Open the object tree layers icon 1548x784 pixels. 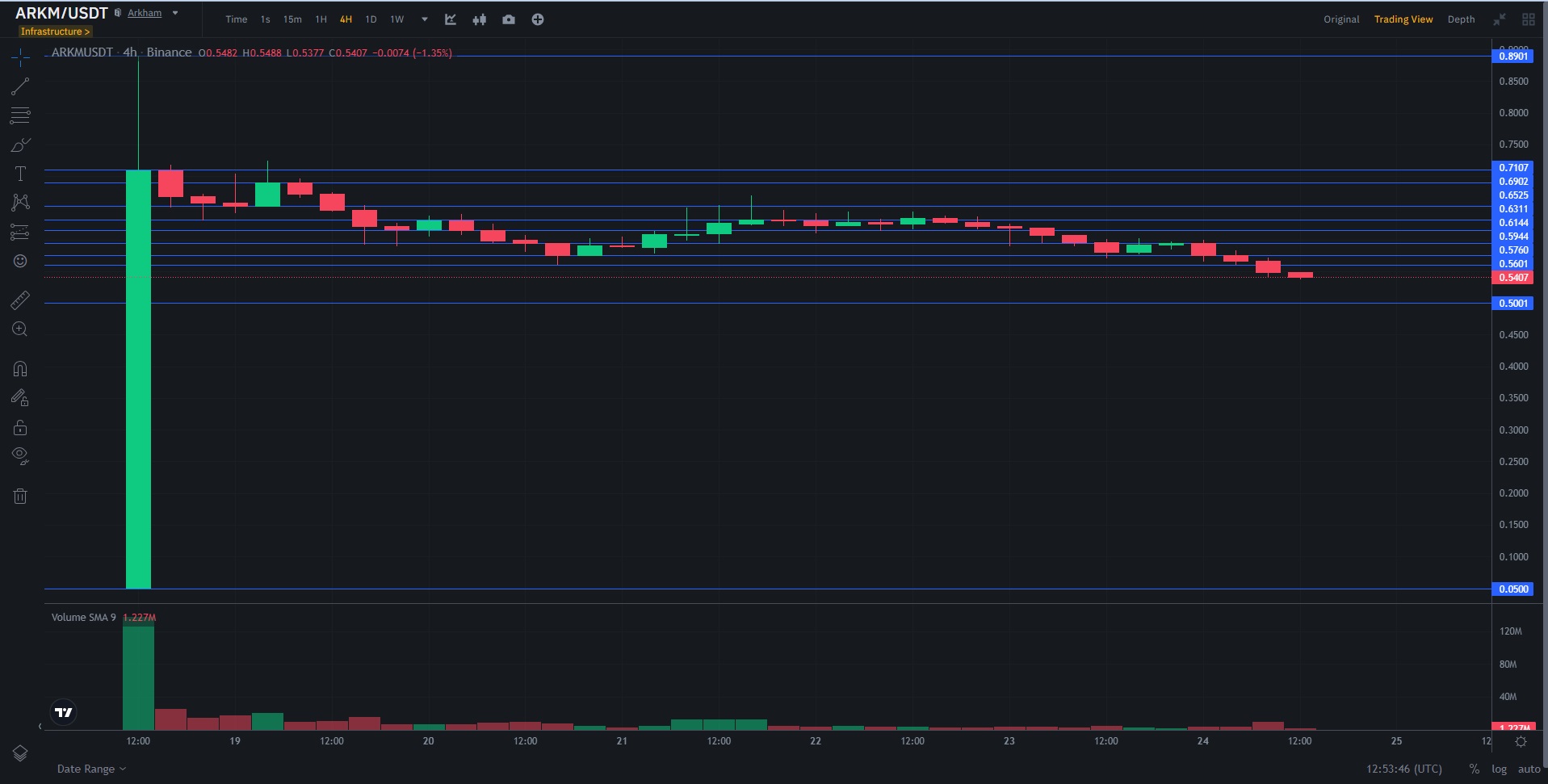click(x=20, y=753)
